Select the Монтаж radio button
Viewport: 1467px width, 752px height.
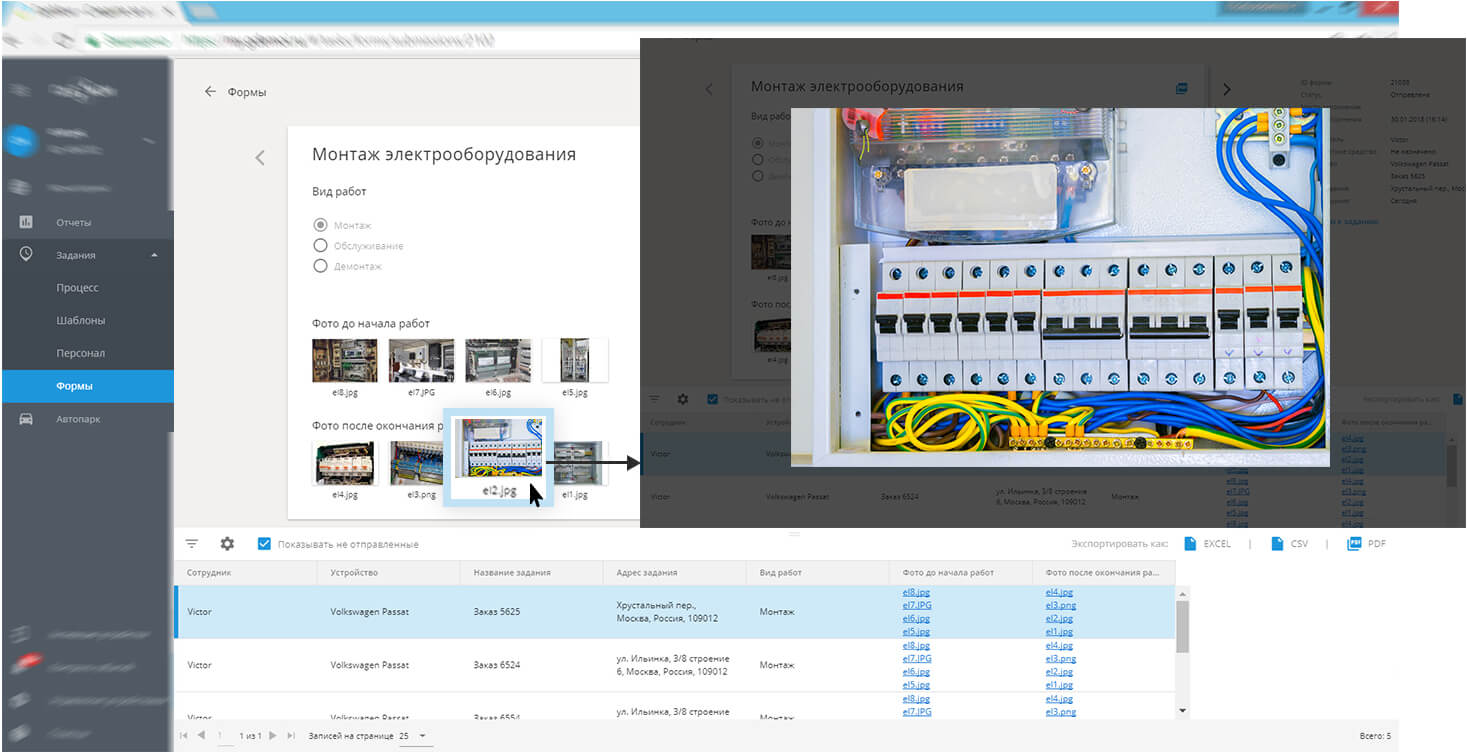click(321, 225)
